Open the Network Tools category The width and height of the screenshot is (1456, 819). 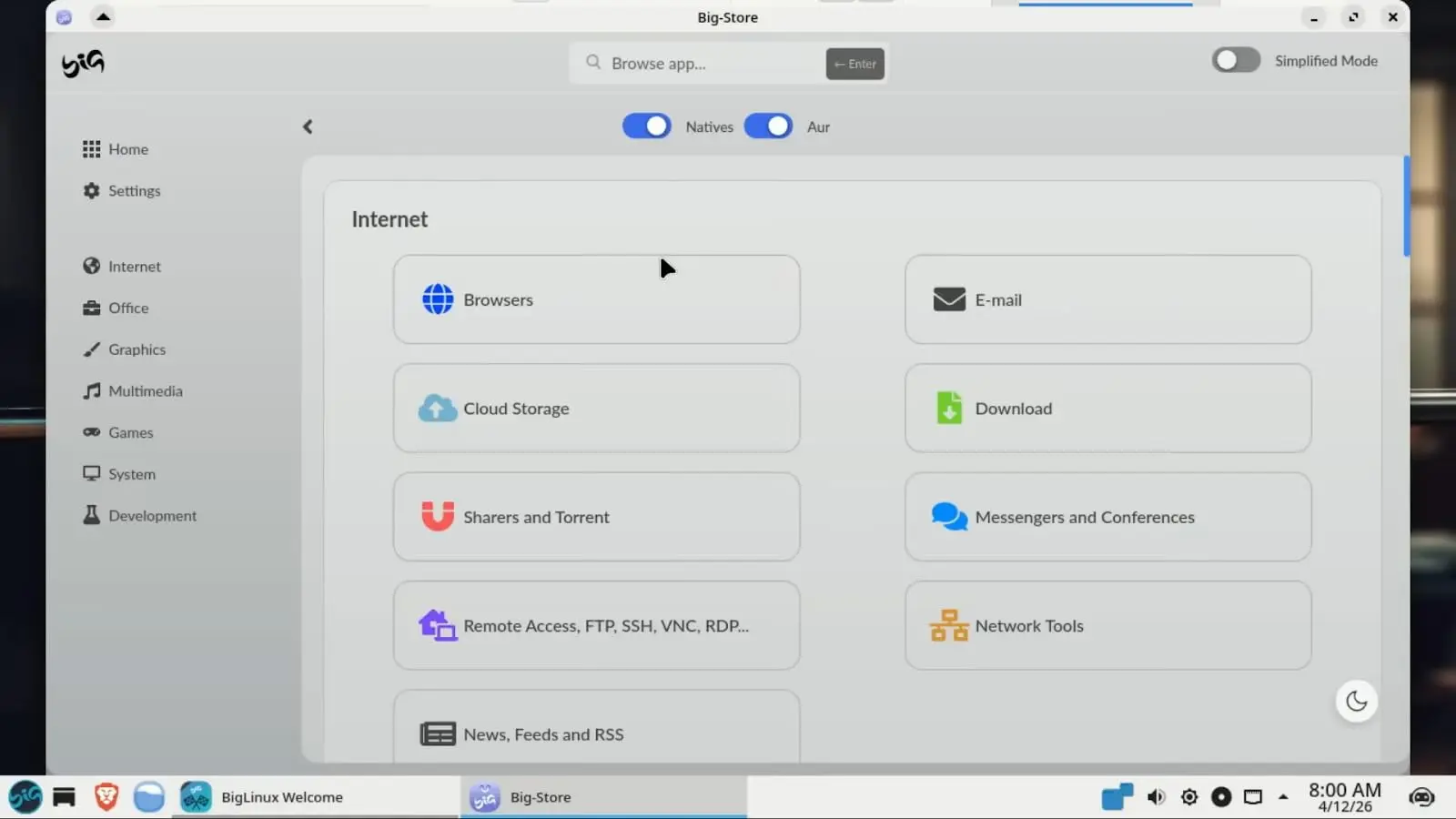pyautogui.click(x=1107, y=625)
